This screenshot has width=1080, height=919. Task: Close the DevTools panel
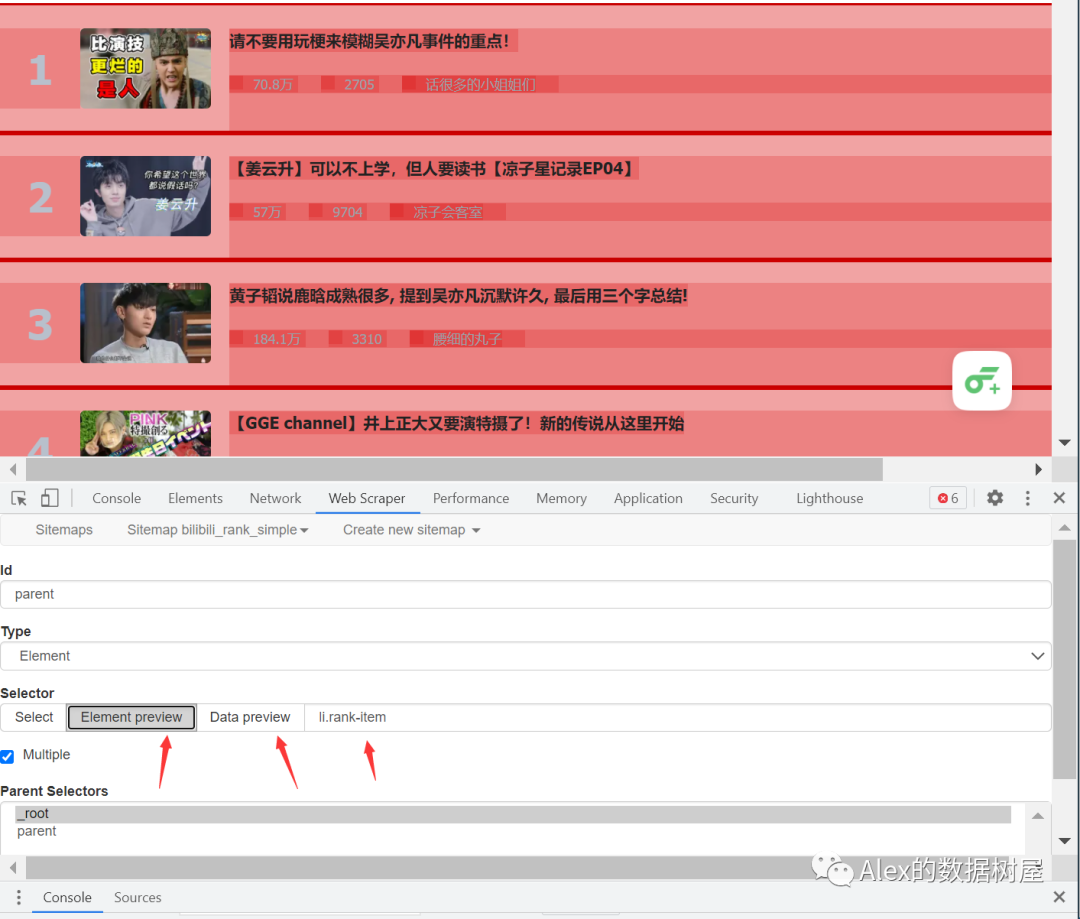pos(1059,498)
